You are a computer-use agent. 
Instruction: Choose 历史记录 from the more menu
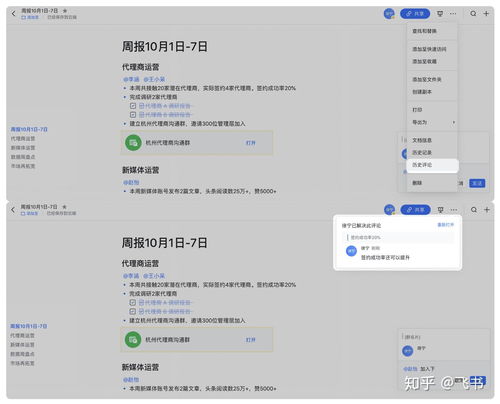click(422, 153)
